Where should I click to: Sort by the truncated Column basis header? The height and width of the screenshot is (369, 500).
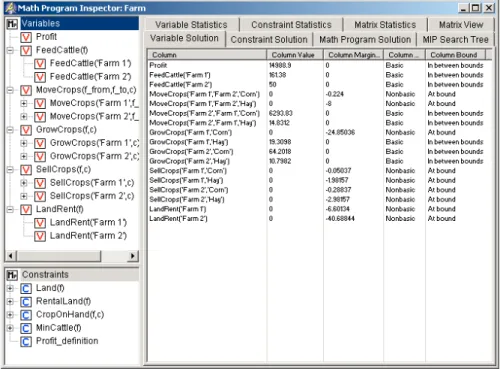click(404, 55)
